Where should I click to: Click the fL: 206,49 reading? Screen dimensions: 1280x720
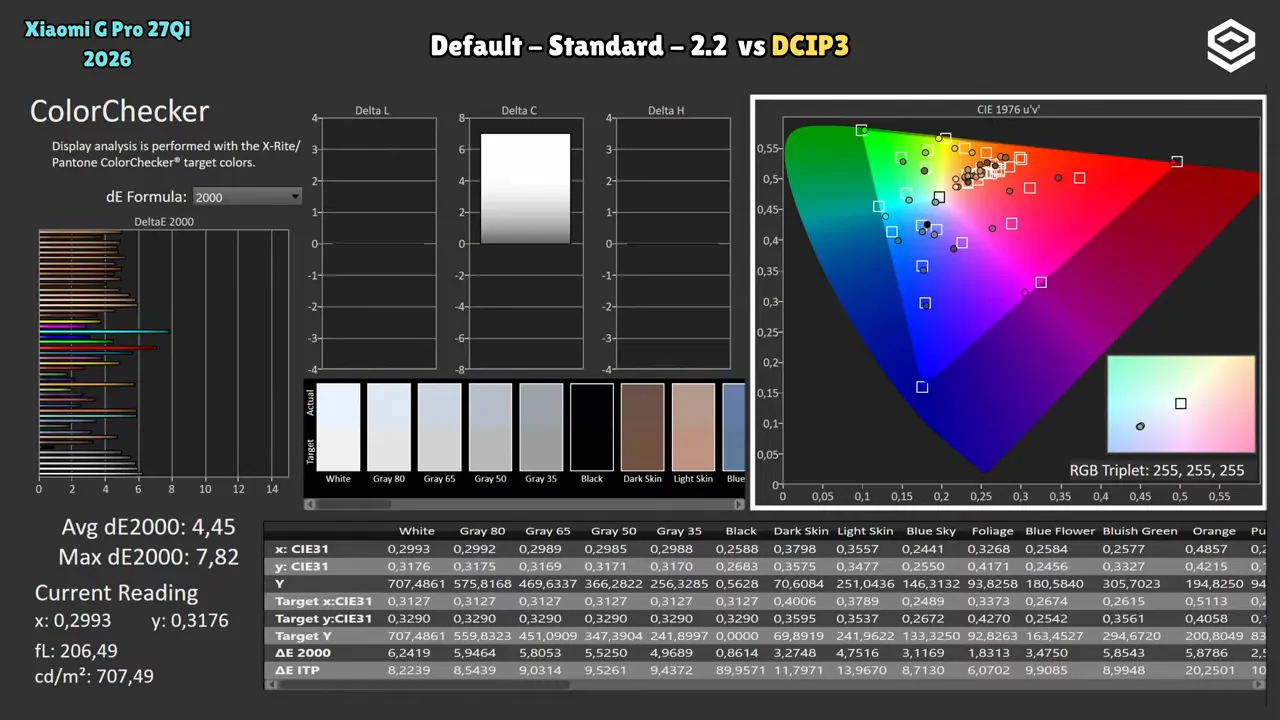[77, 650]
